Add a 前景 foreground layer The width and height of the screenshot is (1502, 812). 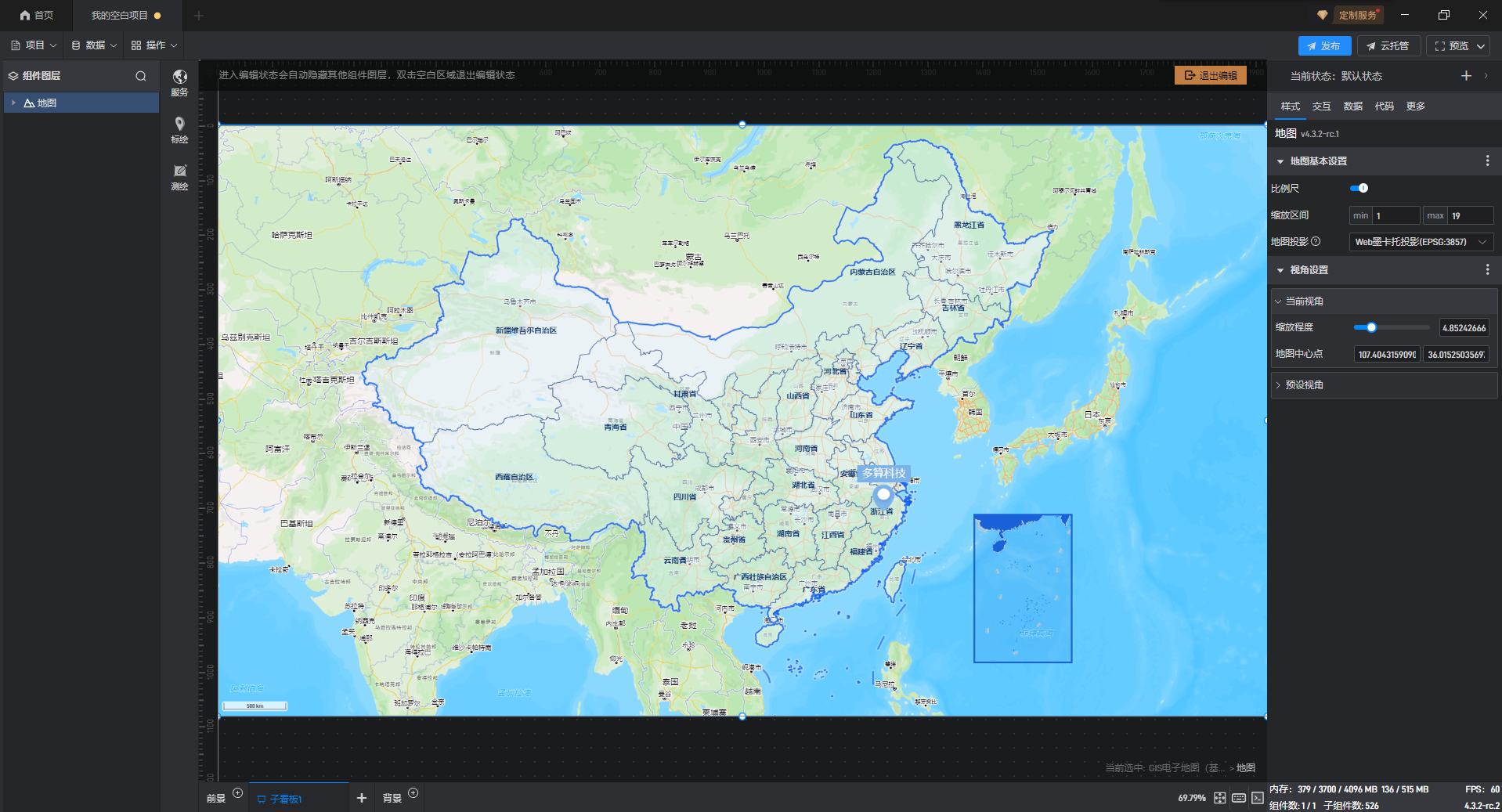(238, 792)
